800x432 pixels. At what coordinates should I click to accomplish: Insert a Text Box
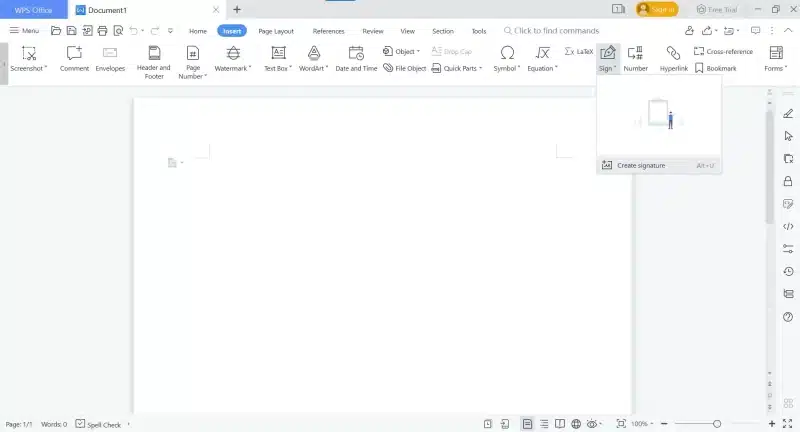[278, 59]
